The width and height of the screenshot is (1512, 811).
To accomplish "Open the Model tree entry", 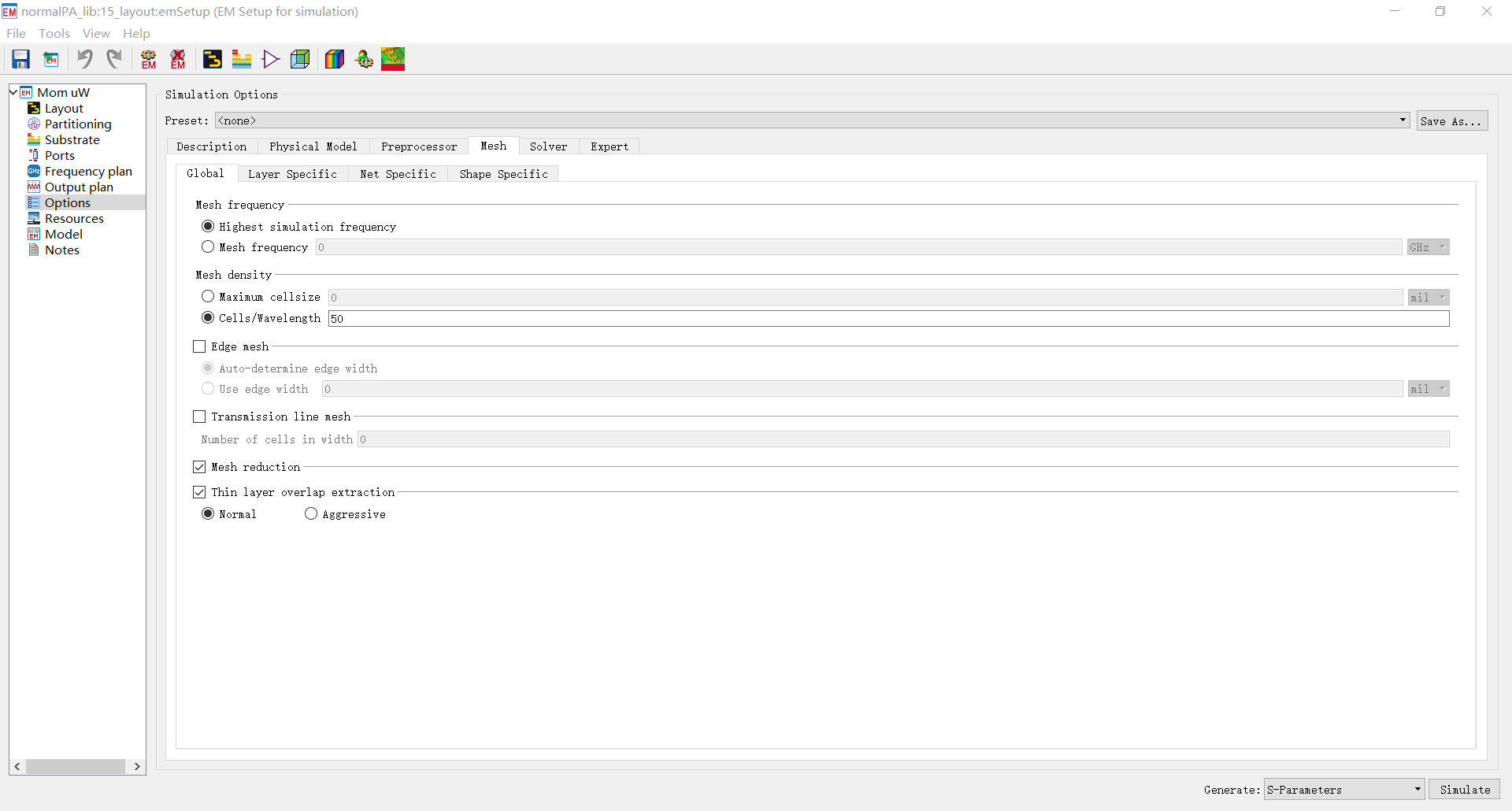I will (x=63, y=235).
